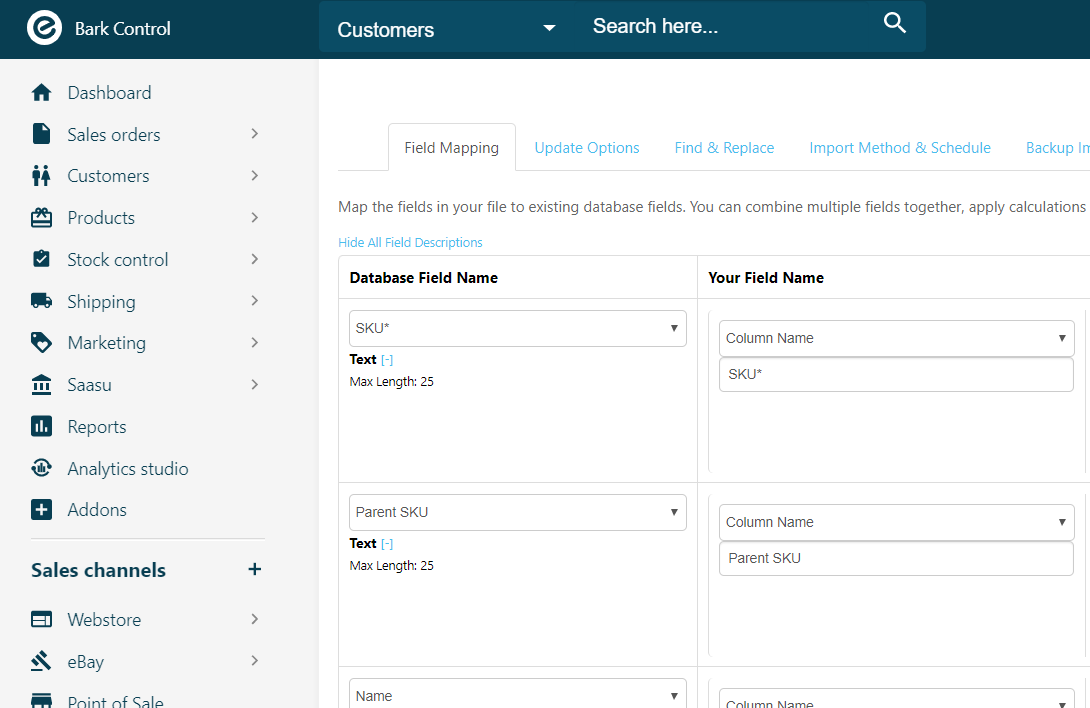Screen dimensions: 1090x708
Task: Select the Sales orders document icon
Action: (x=42, y=134)
